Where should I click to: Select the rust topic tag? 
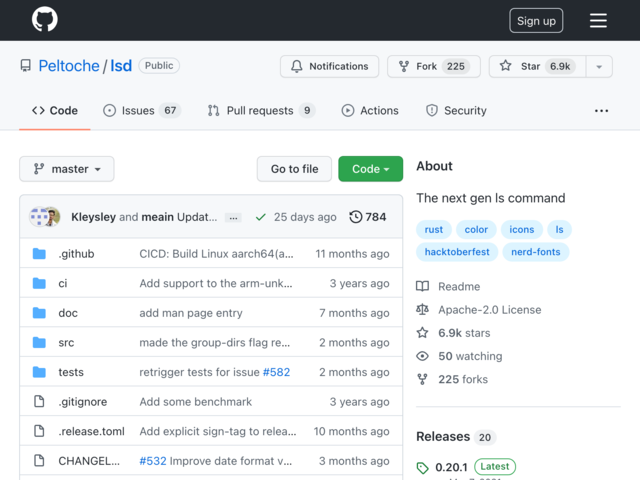433,229
